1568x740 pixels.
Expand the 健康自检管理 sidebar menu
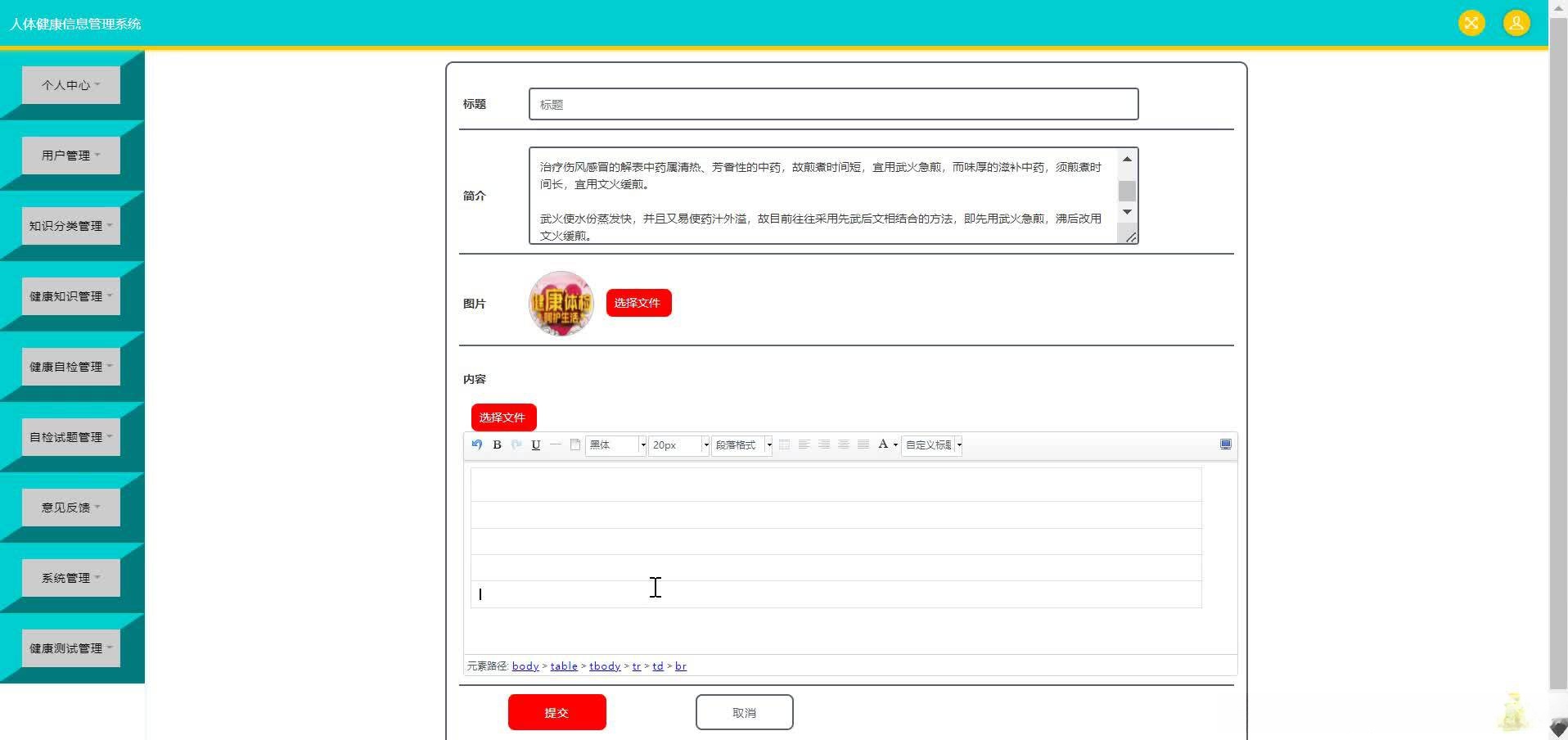click(x=71, y=367)
